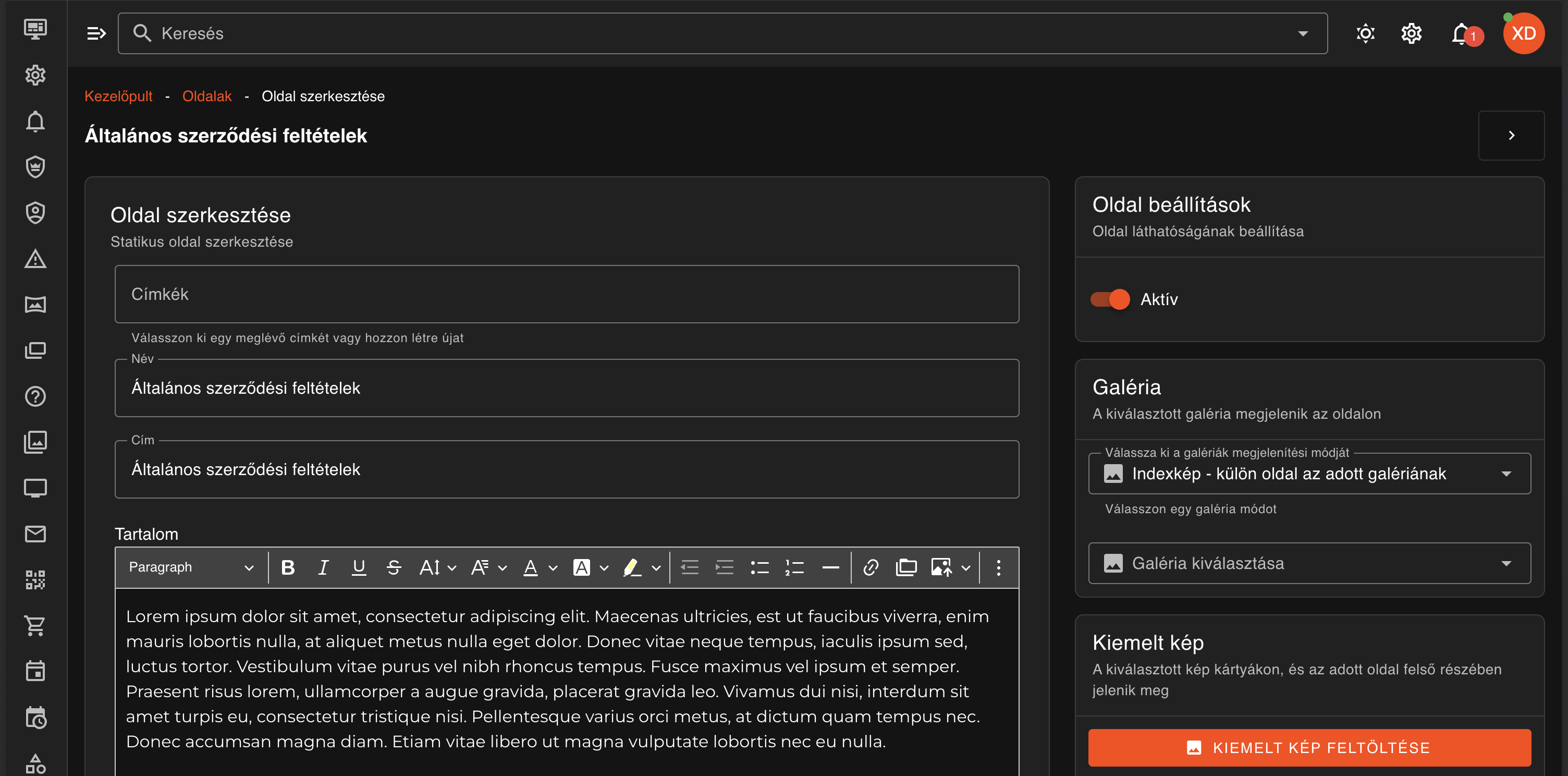
Task: Open gallery display mode Indexkép dropdown
Action: (x=1309, y=474)
